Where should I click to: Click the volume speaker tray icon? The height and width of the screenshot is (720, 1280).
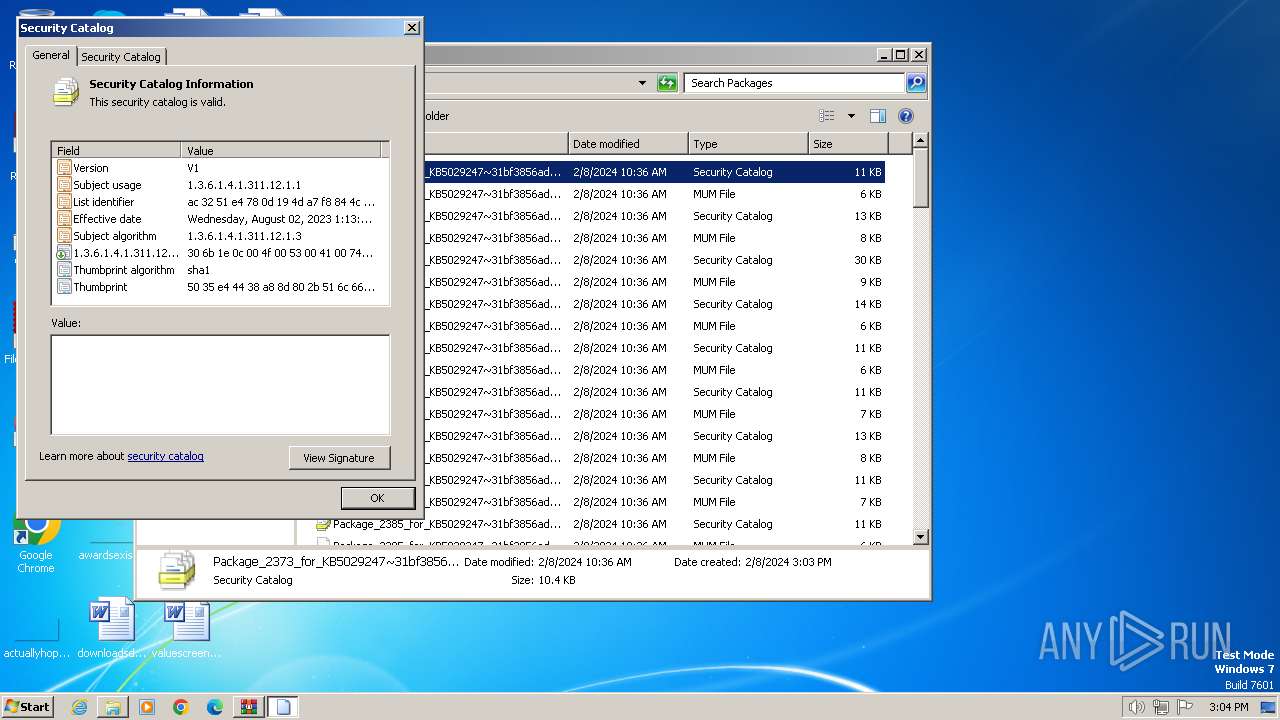[x=1136, y=707]
